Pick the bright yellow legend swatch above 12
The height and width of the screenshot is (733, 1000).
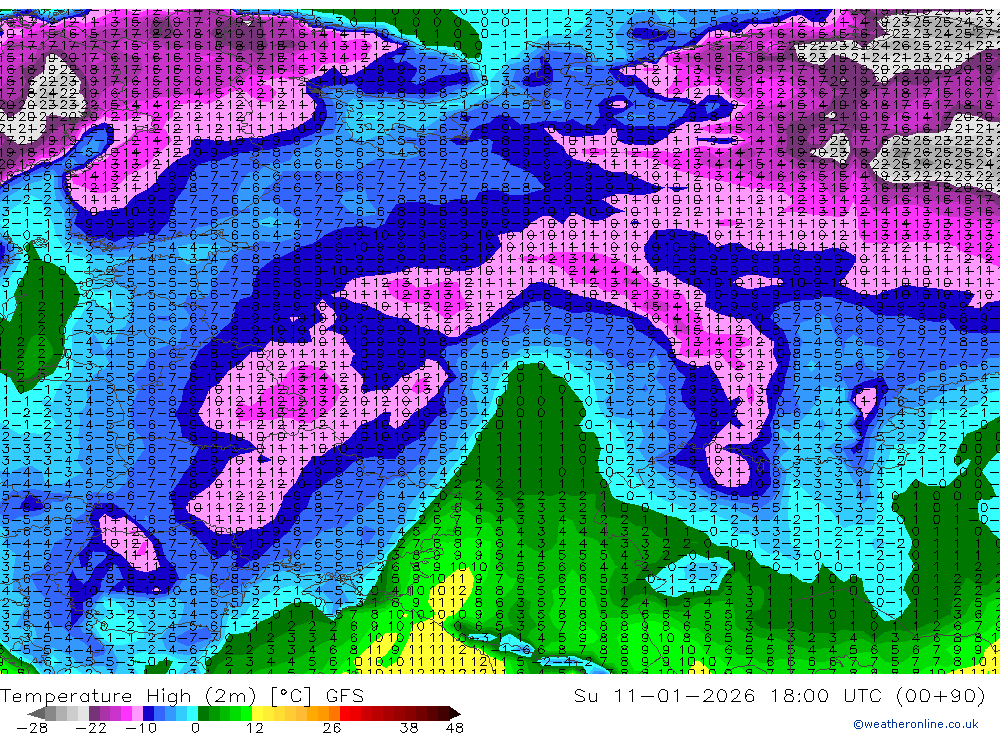pyautogui.click(x=258, y=713)
